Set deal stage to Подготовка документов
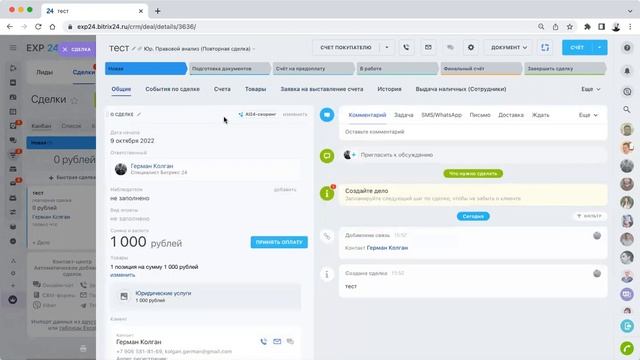The image size is (640, 360). (x=229, y=69)
